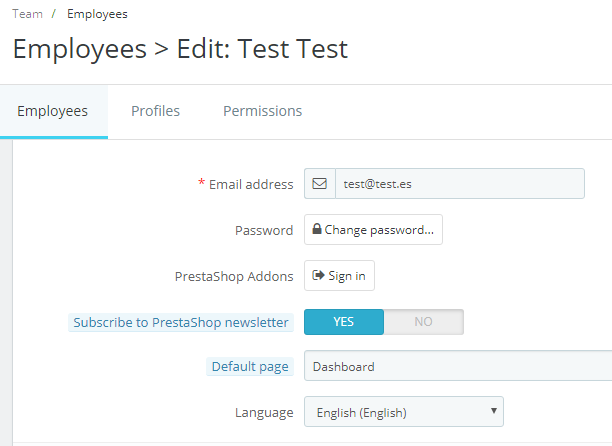612x446 pixels.
Task: Switch the newsletter toggle to NO
Action: [423, 322]
